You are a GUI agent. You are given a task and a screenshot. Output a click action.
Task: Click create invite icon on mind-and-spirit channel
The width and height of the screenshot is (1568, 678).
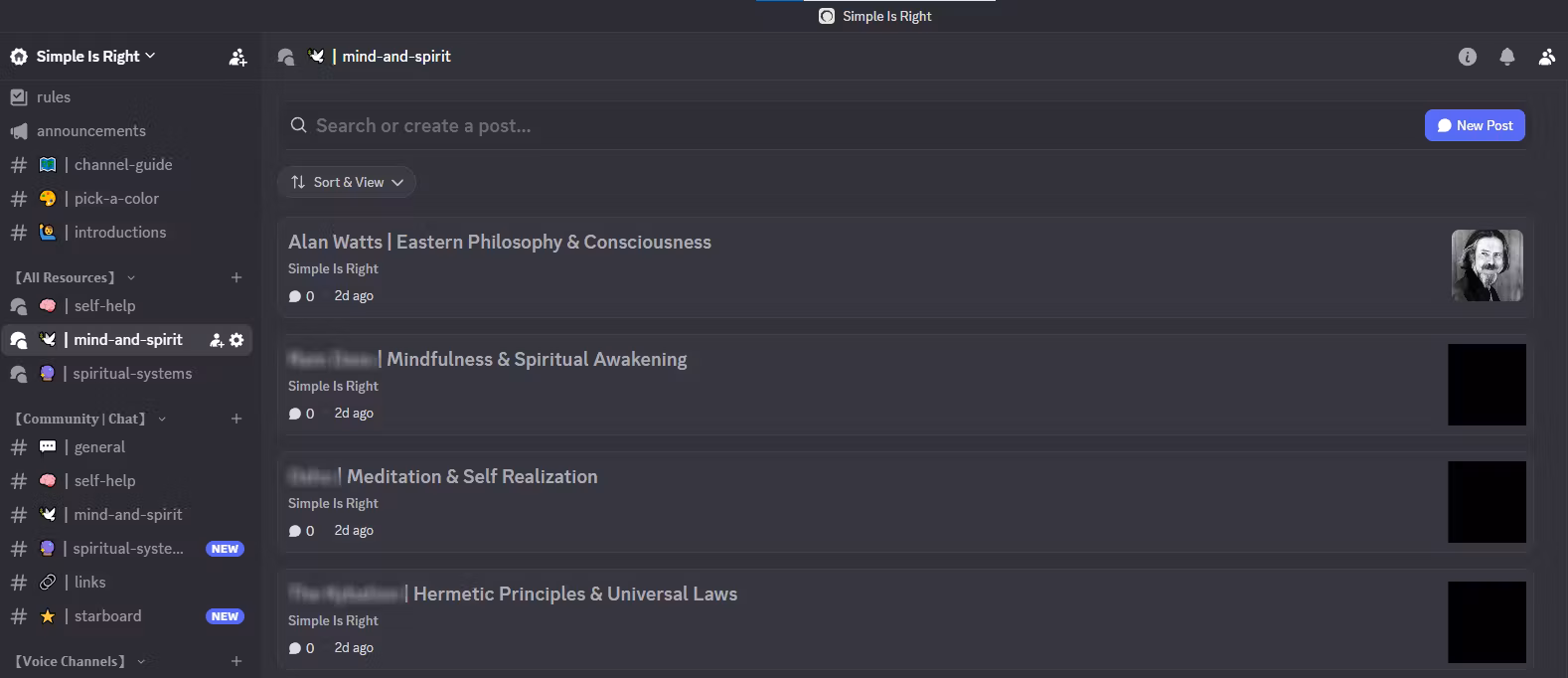pyautogui.click(x=217, y=340)
